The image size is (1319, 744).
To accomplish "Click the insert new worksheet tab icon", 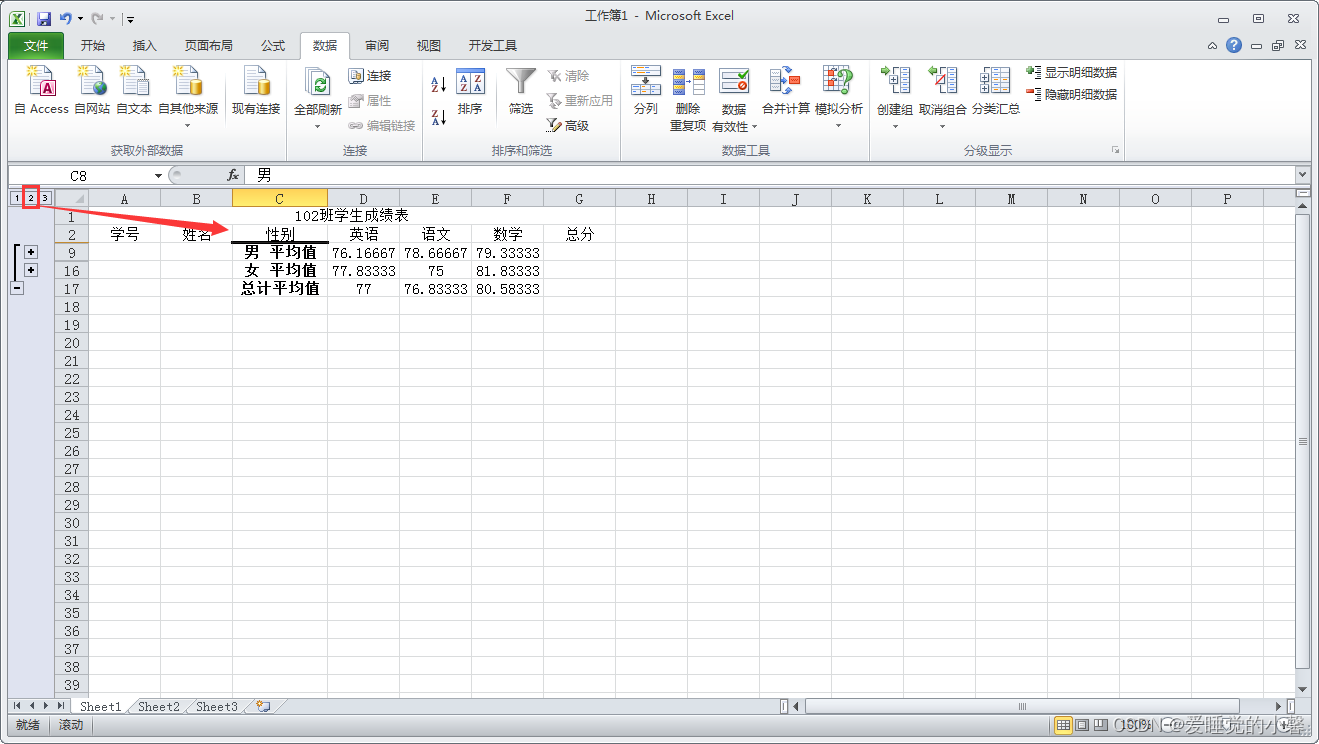I will (263, 706).
